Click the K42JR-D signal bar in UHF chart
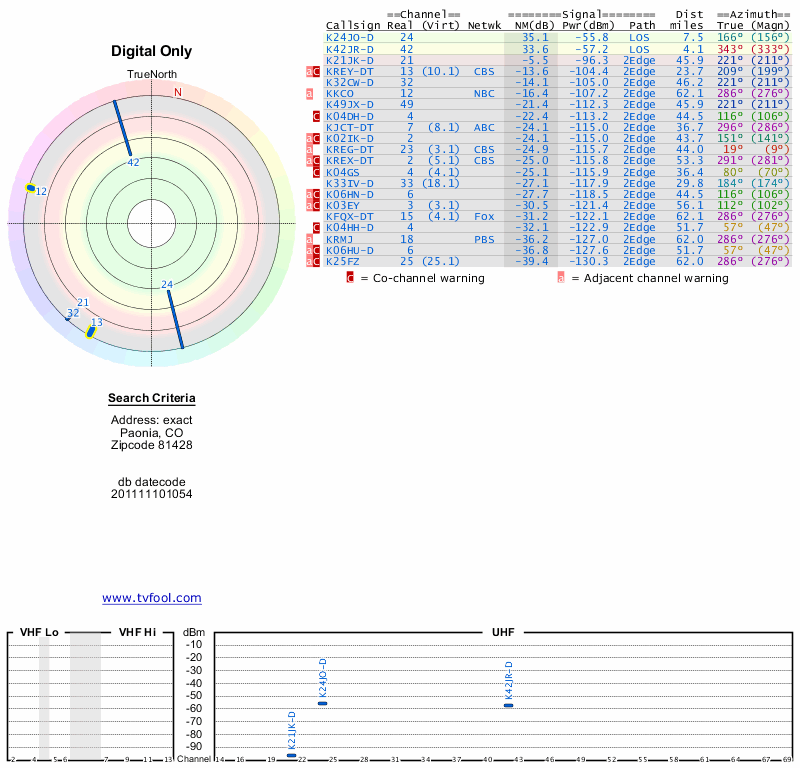The height and width of the screenshot is (768, 800). pos(509,705)
